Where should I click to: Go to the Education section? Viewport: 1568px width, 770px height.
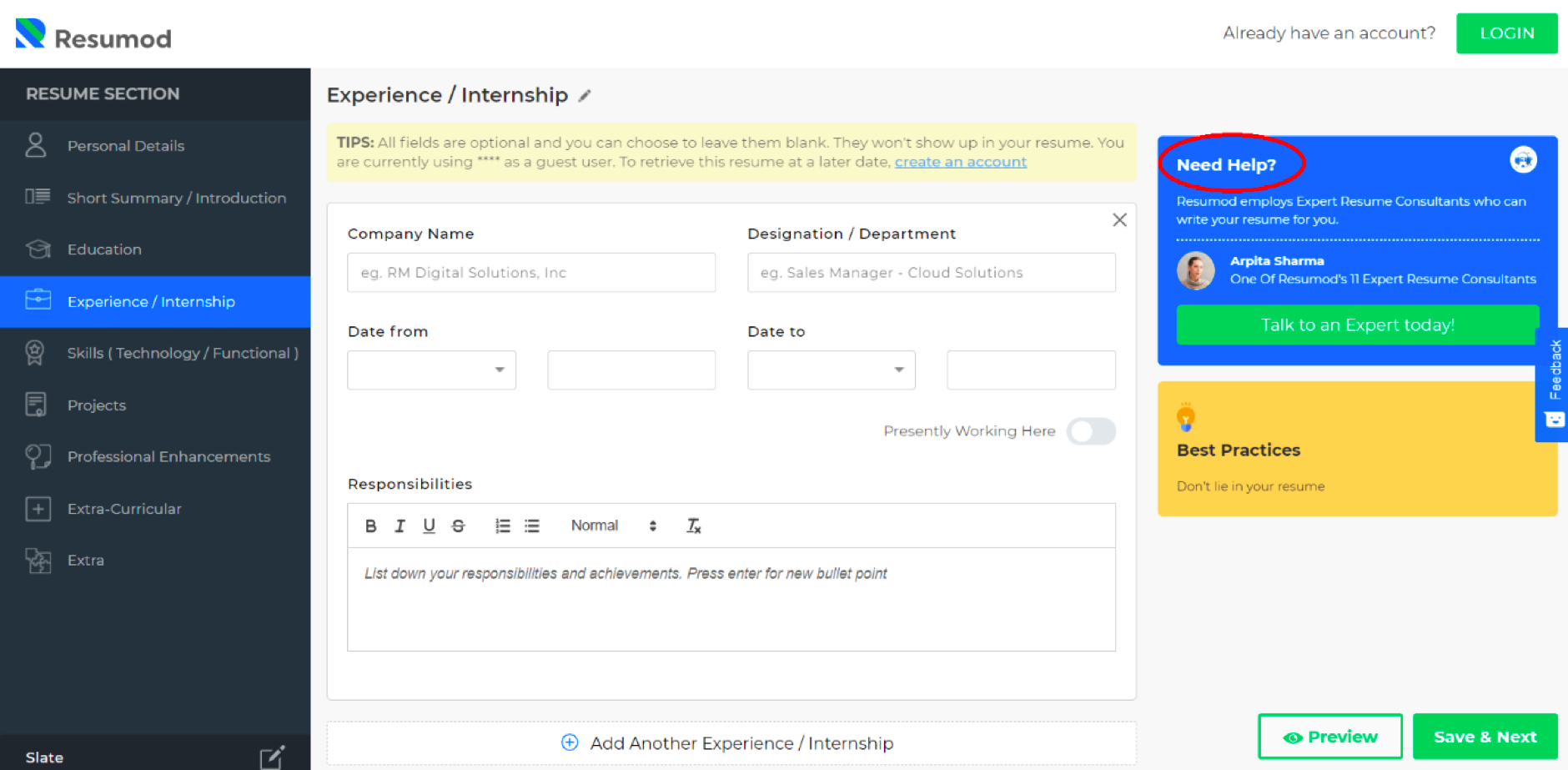[155, 249]
